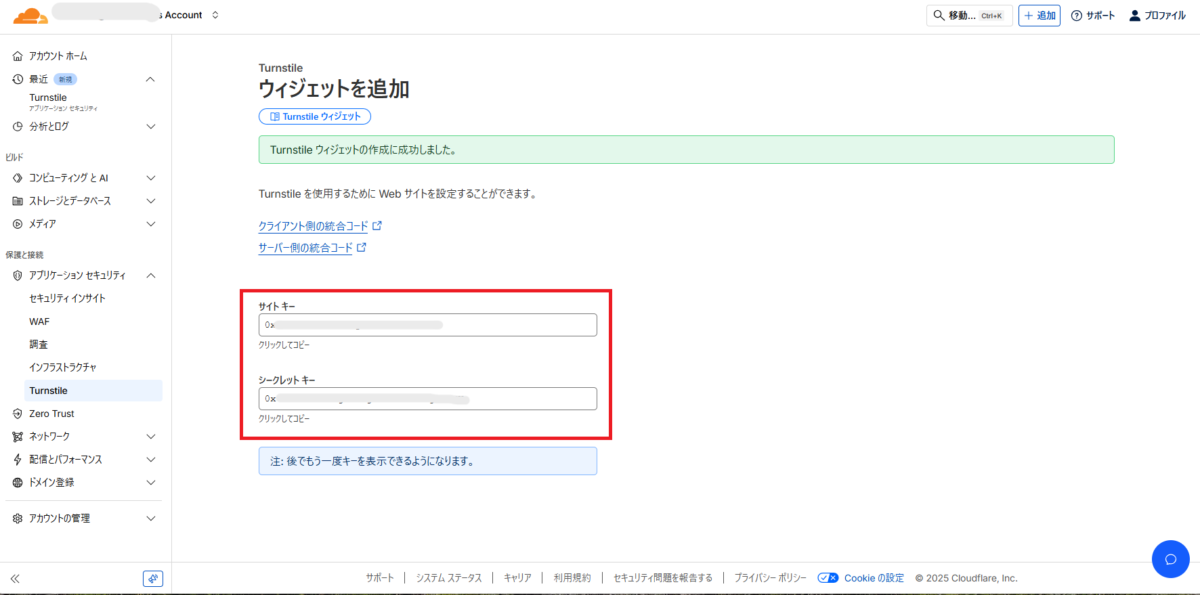Click the サイト キー field to copy
Image resolution: width=1200 pixels, height=595 pixels.
tap(427, 325)
